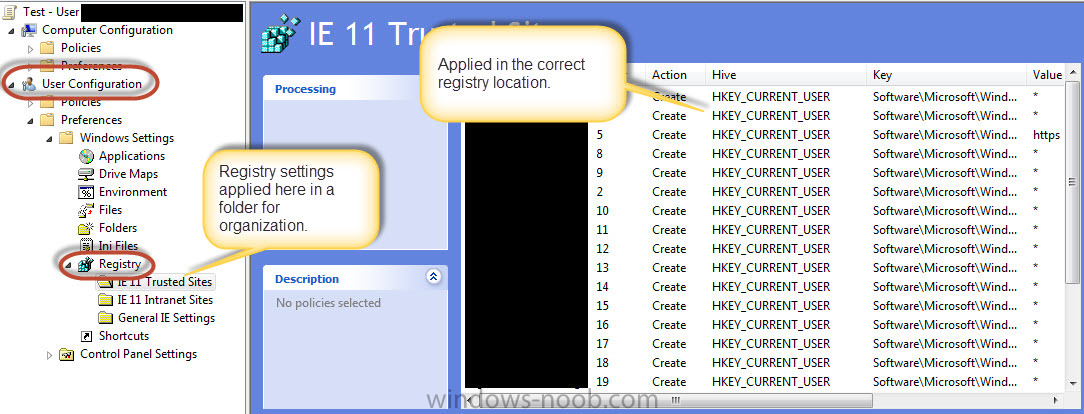Click the User Configuration icon
1084x414 pixels.
(29, 84)
